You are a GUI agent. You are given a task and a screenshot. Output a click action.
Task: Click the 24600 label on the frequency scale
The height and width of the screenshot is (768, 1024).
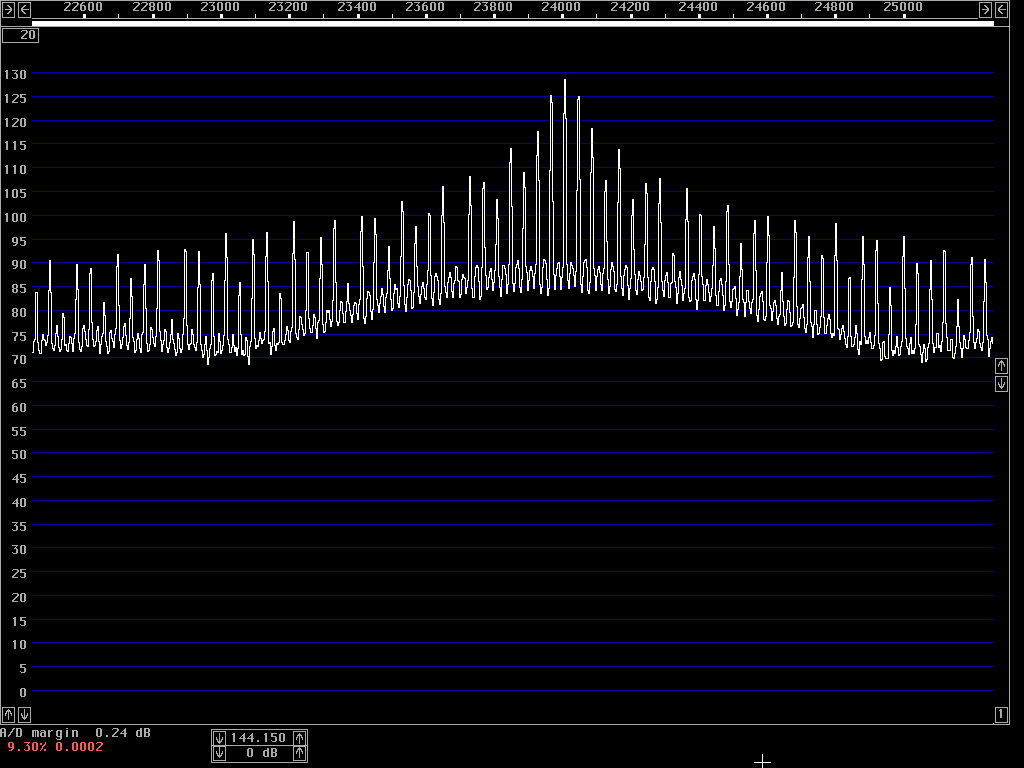(x=766, y=7)
